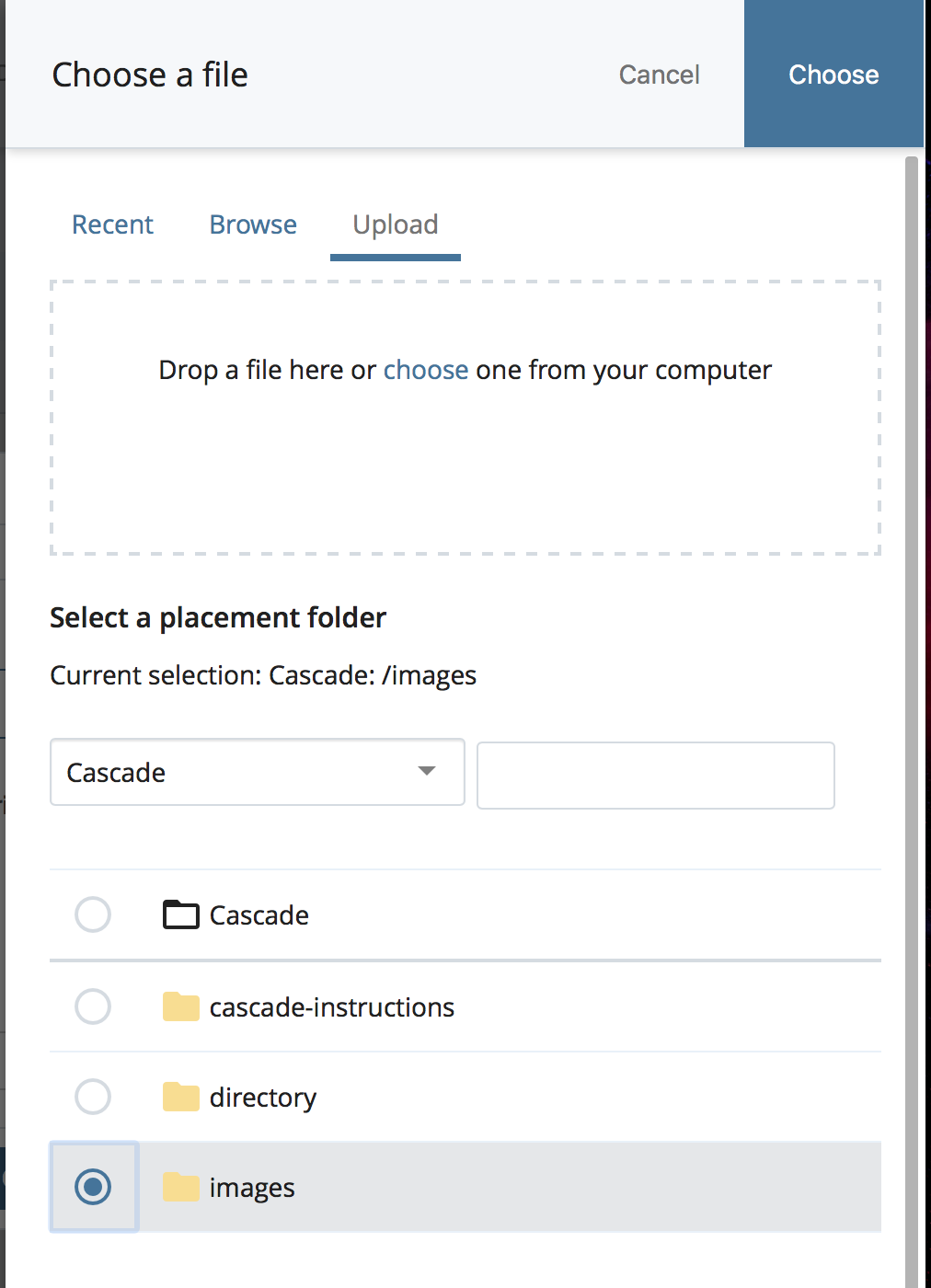Viewport: 931px width, 1288px height.
Task: Select the directory folder radio button
Action: click(x=93, y=1097)
